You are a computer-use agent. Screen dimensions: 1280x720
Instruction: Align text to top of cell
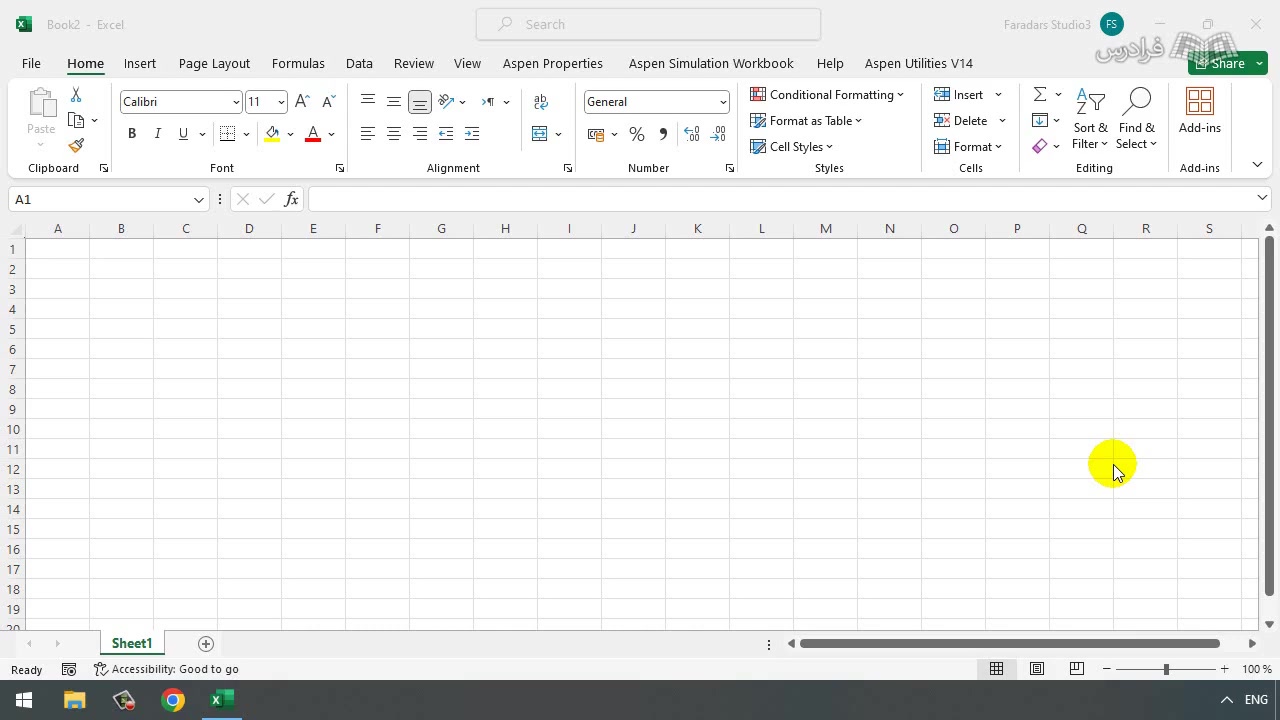[x=368, y=102]
